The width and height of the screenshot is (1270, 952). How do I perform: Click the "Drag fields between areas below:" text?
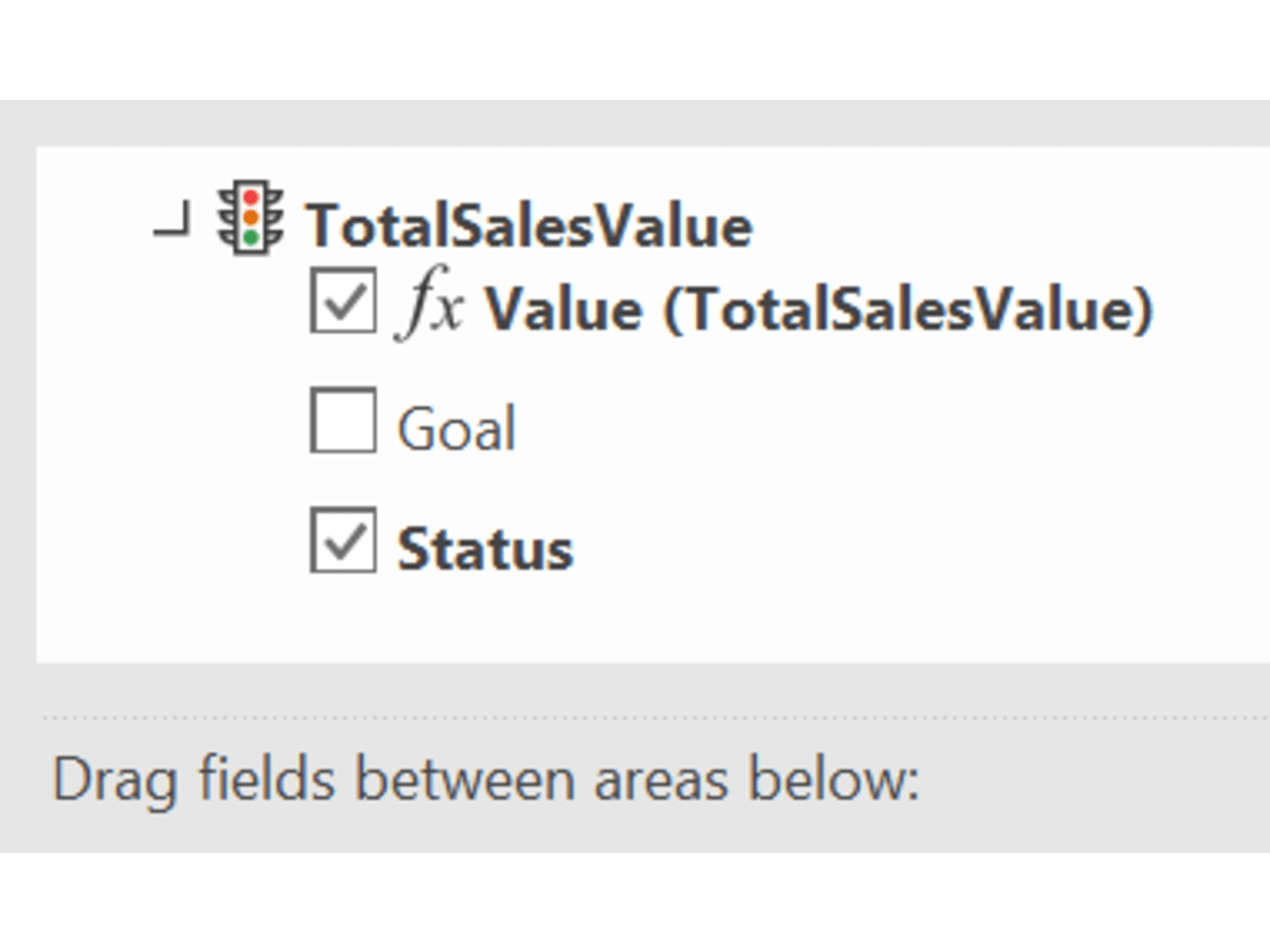pyautogui.click(x=486, y=780)
